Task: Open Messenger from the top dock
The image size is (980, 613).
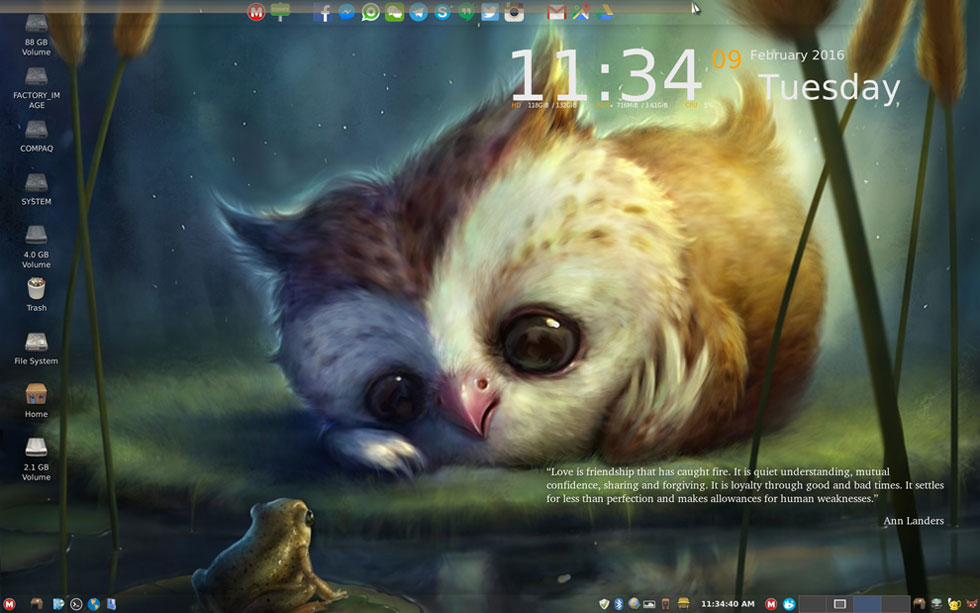Action: (x=346, y=12)
